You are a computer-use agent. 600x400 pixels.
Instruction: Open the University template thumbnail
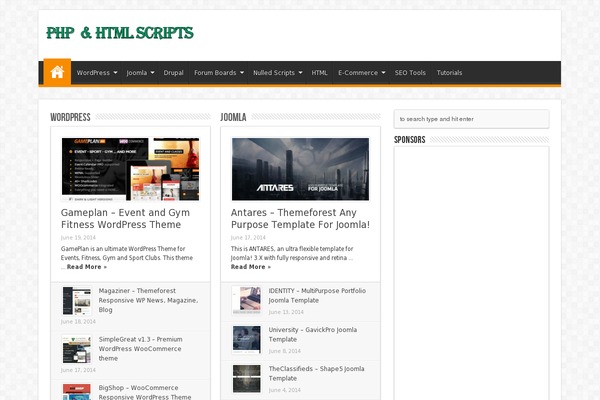click(x=247, y=340)
